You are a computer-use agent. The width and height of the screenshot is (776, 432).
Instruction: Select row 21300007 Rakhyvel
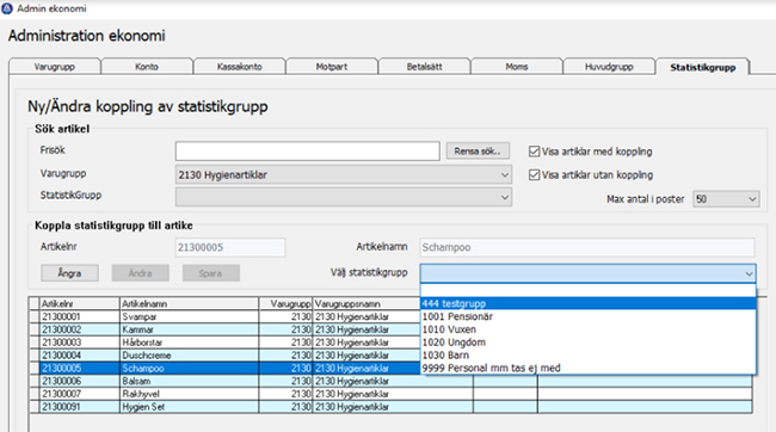(x=391, y=394)
